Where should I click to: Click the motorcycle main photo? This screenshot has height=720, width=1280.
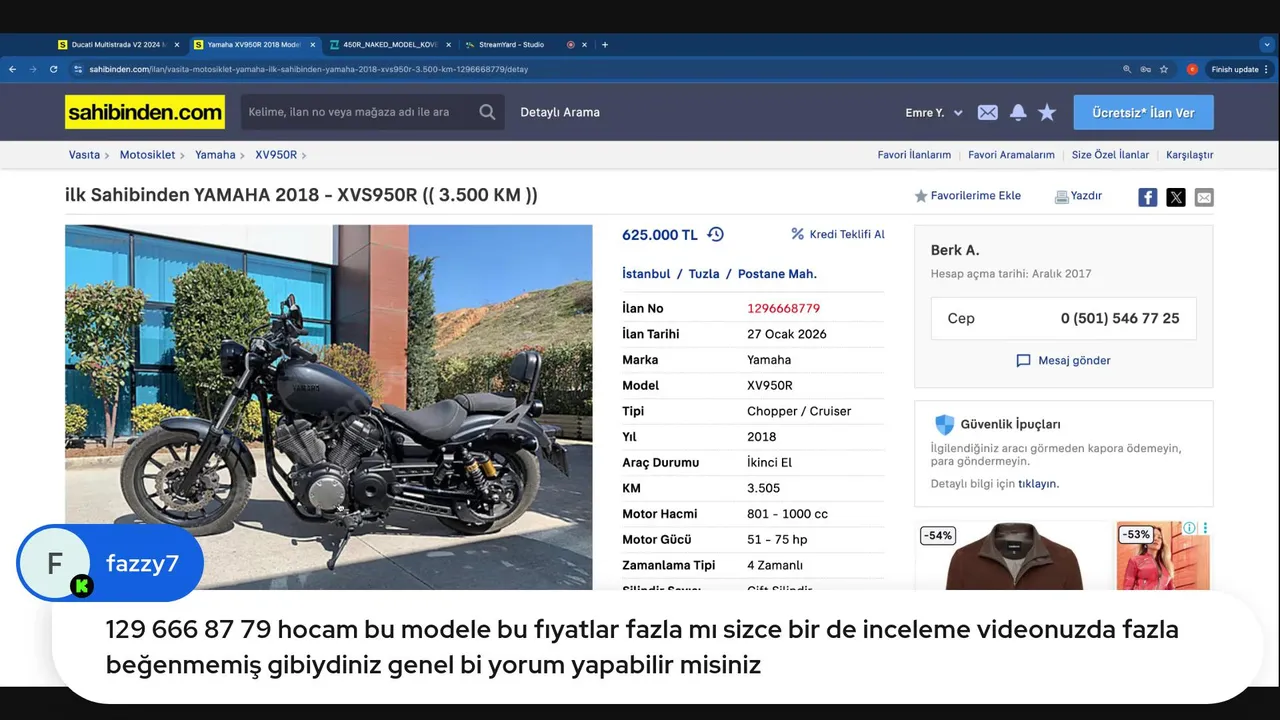329,407
